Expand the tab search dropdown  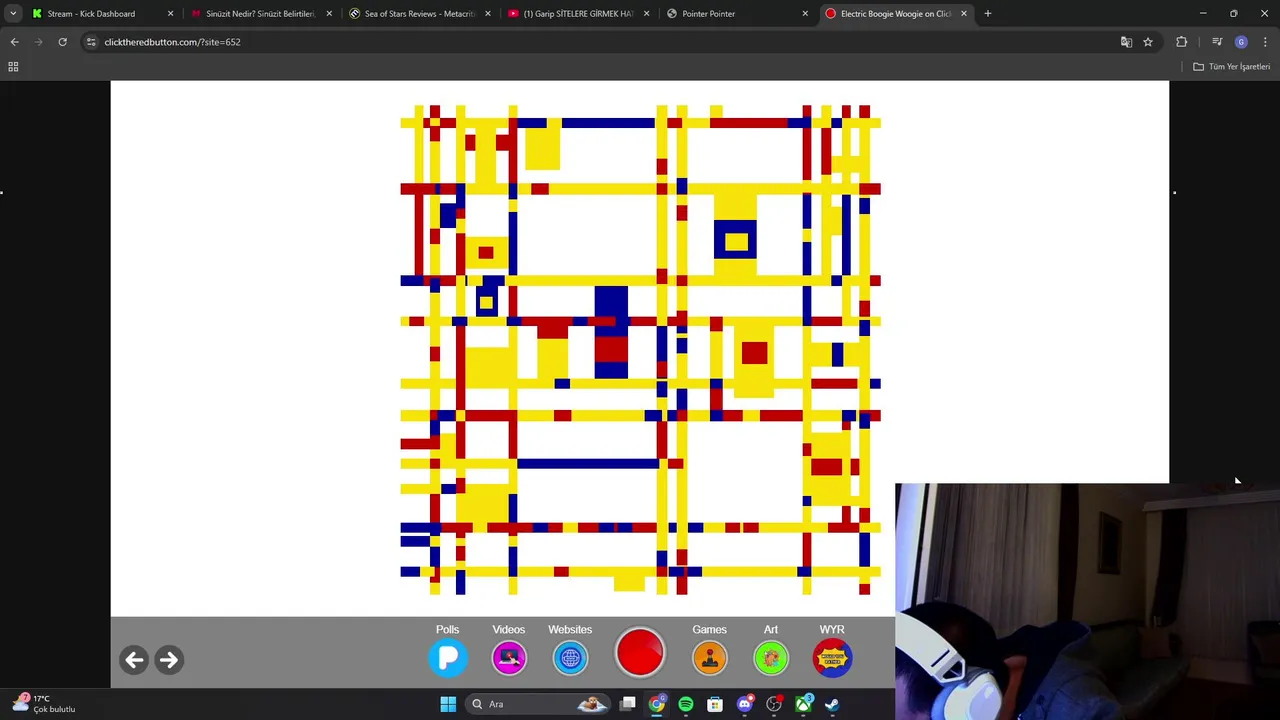(13, 14)
